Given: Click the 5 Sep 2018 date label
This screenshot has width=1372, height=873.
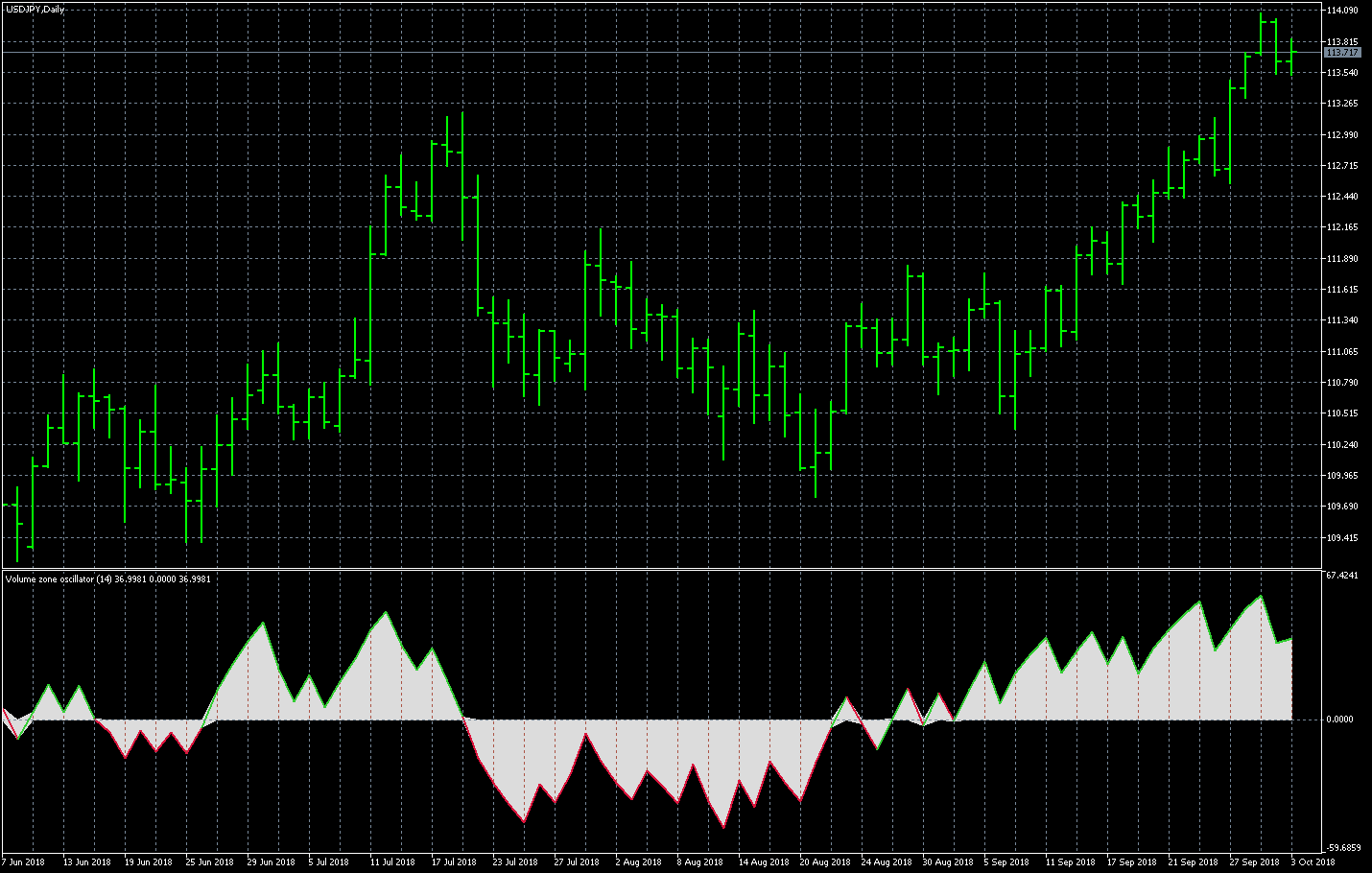Looking at the screenshot, I should [x=1006, y=861].
